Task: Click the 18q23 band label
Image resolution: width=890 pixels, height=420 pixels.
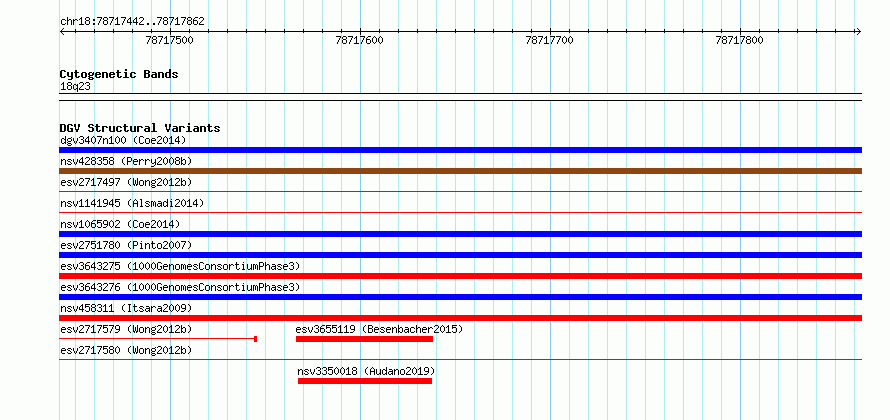Action: 75,87
